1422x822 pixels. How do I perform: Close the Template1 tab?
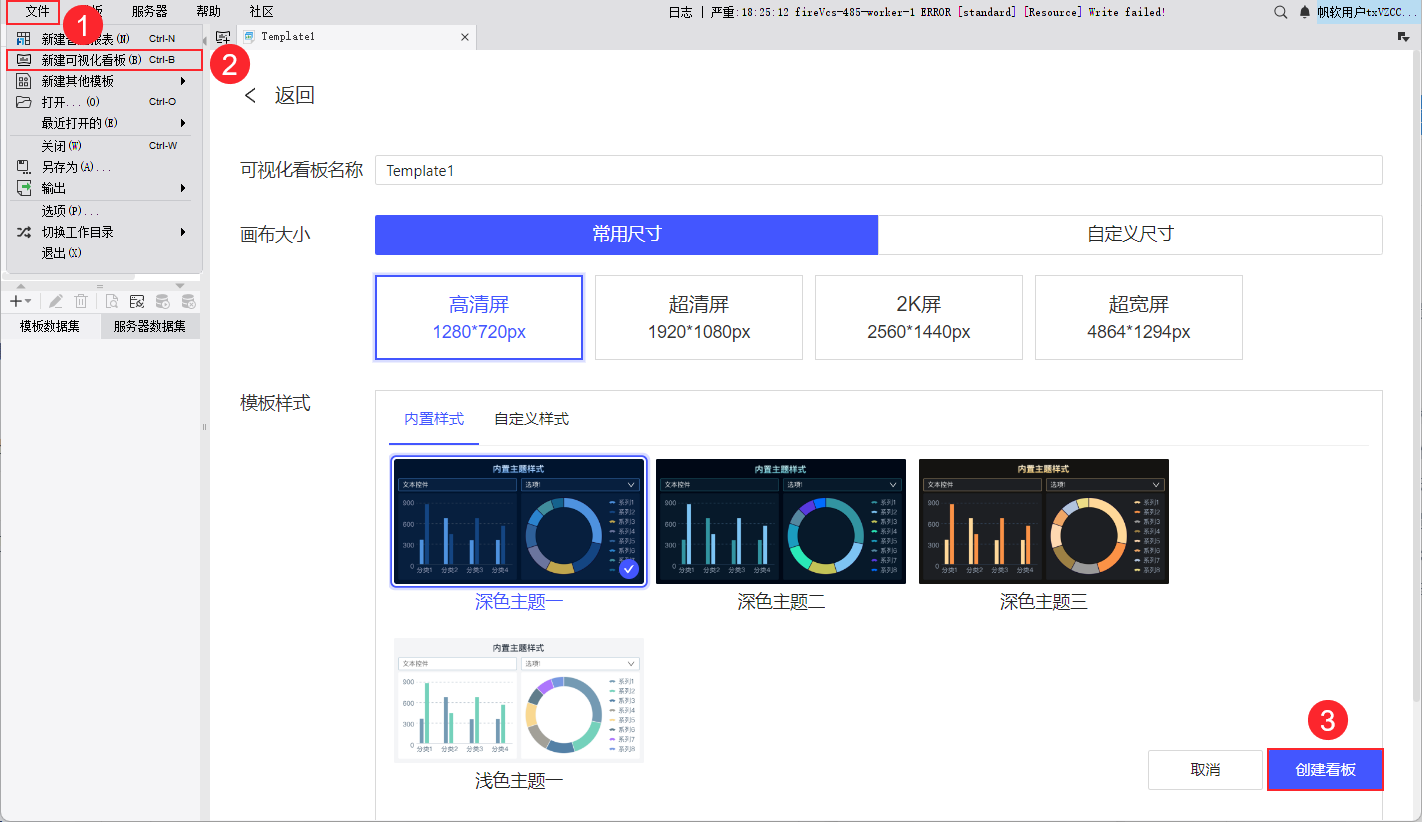[464, 37]
